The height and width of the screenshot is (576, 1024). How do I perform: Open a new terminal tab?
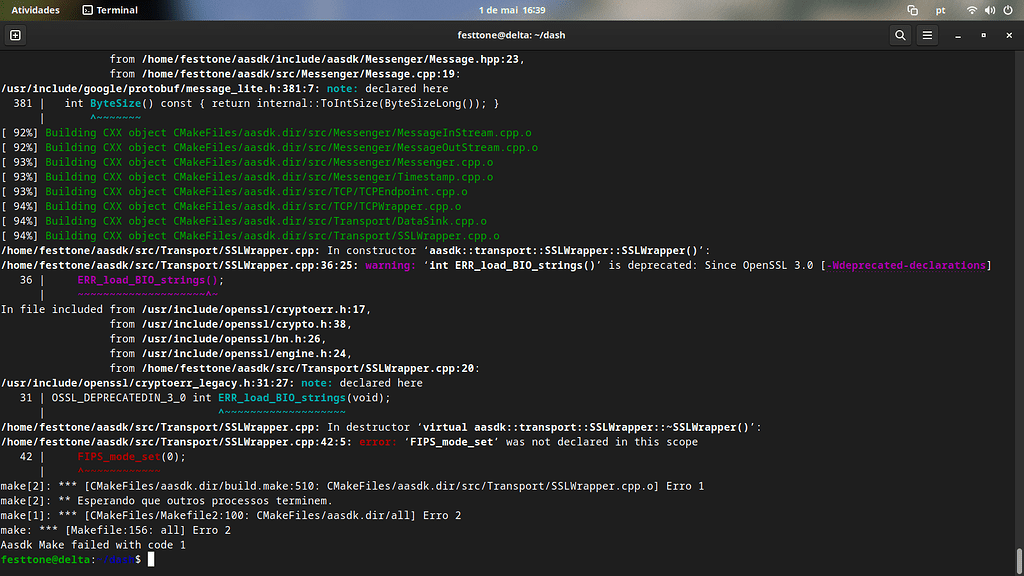pos(14,35)
